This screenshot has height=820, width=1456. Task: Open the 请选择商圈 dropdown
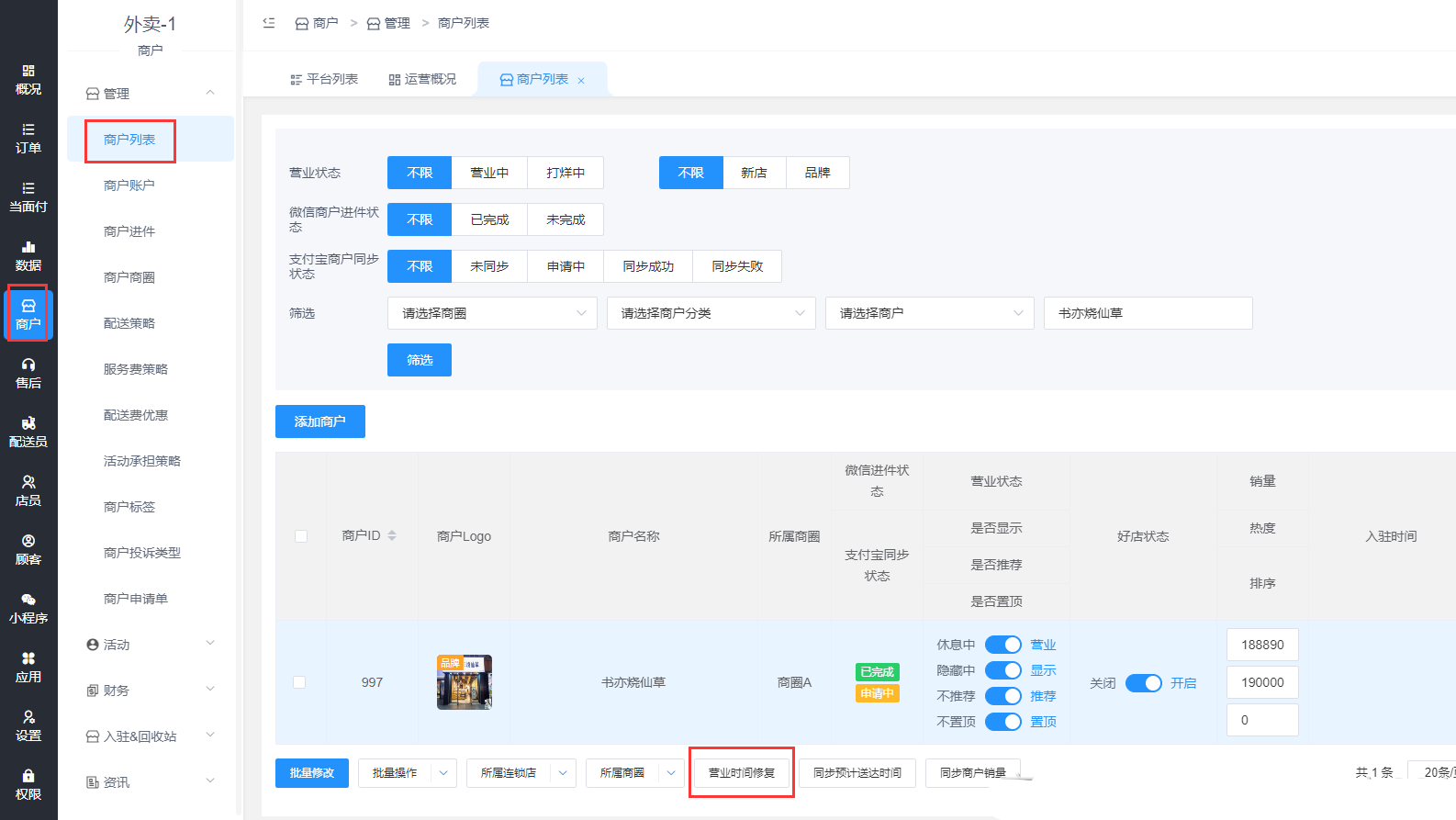coord(492,313)
